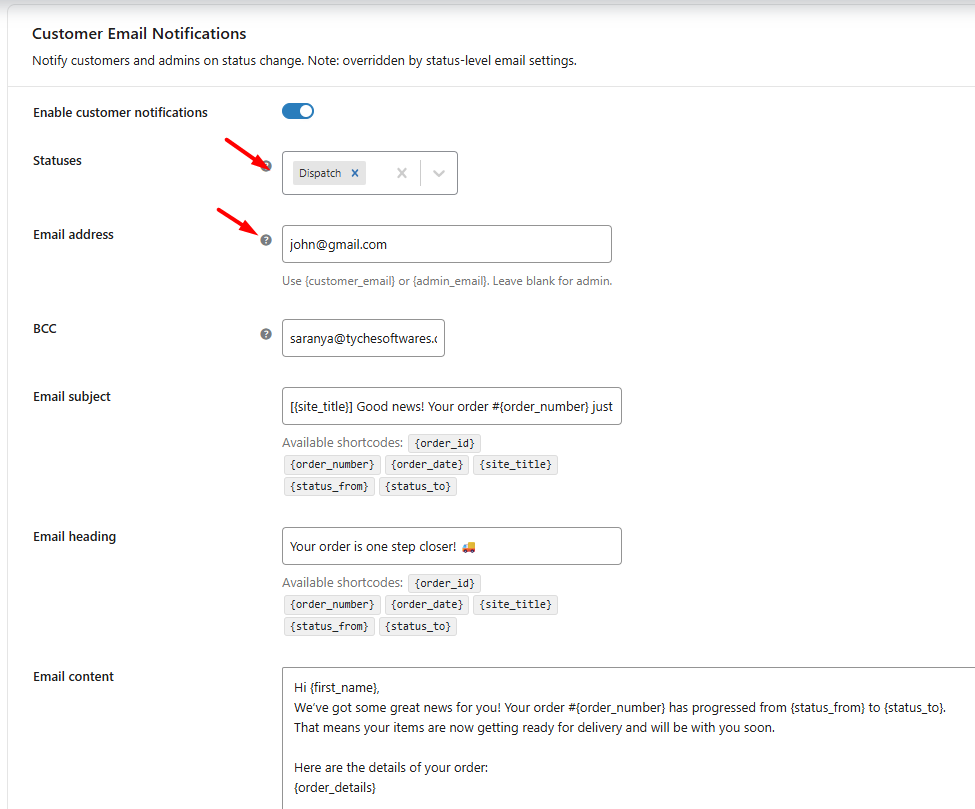Viewport: 975px width, 809px height.
Task: Click {order_date} shortcode under Email subject
Action: pyautogui.click(x=426, y=465)
